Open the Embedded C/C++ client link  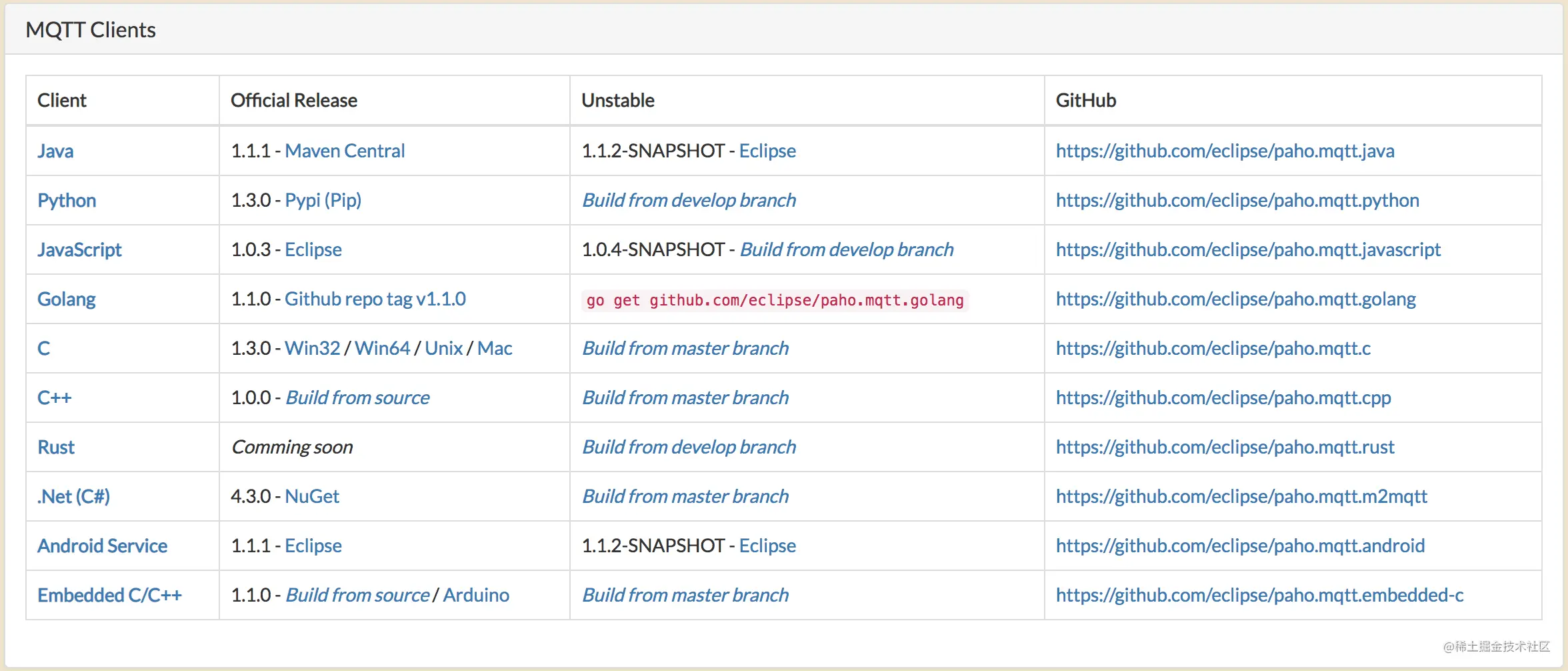(x=110, y=595)
